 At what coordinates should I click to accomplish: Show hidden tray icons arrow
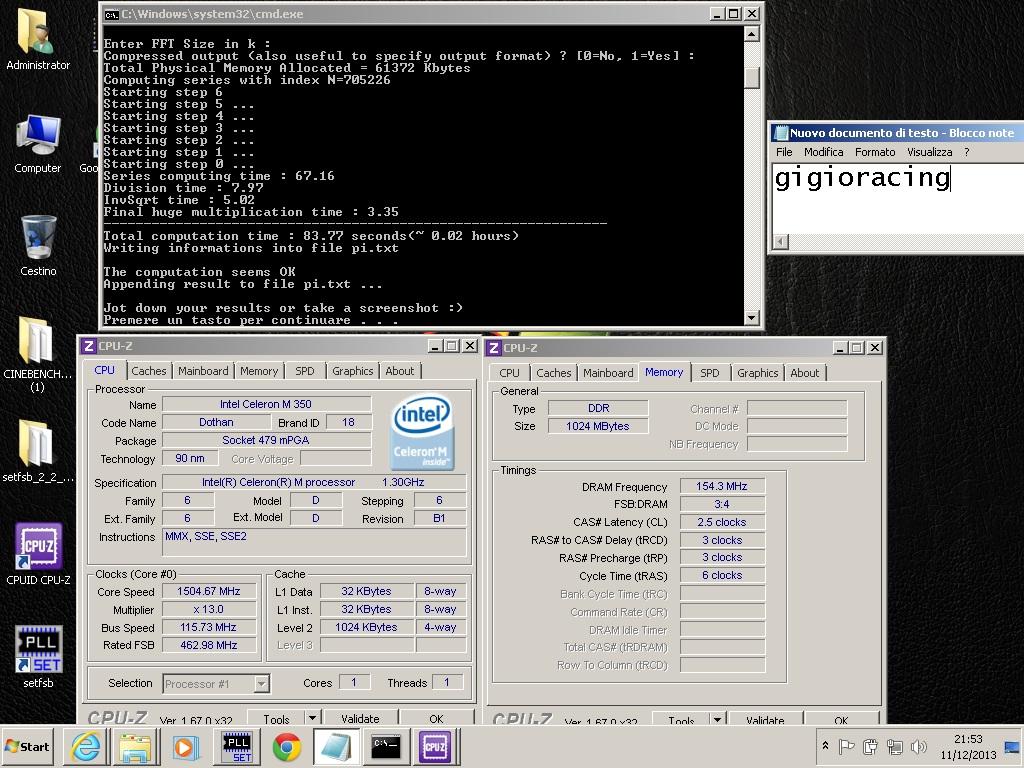pyautogui.click(x=825, y=746)
